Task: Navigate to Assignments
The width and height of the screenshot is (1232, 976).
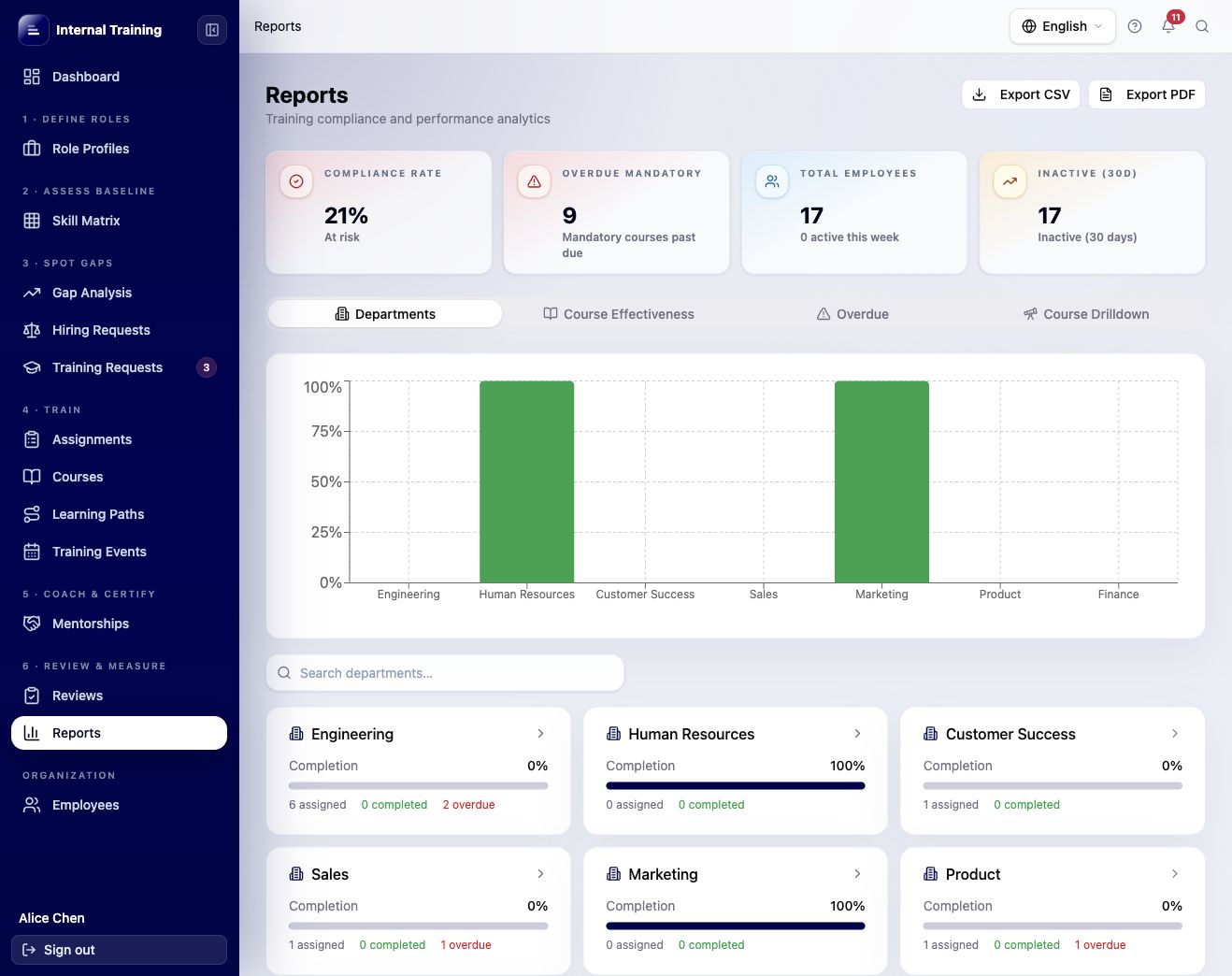Action: point(119,439)
